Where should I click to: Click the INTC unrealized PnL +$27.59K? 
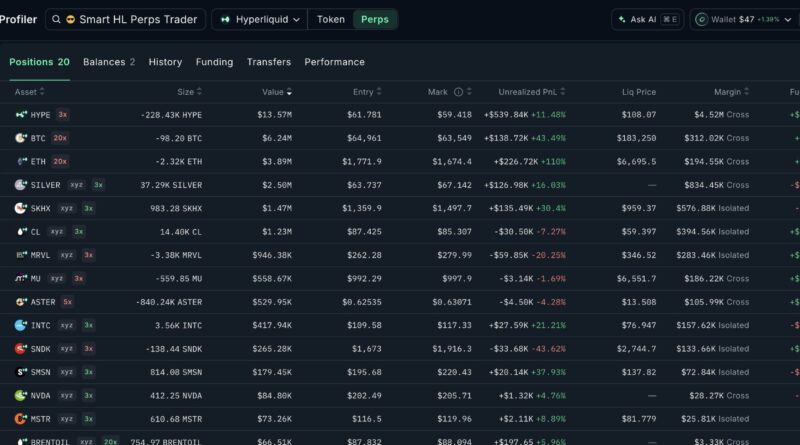pyautogui.click(x=509, y=325)
